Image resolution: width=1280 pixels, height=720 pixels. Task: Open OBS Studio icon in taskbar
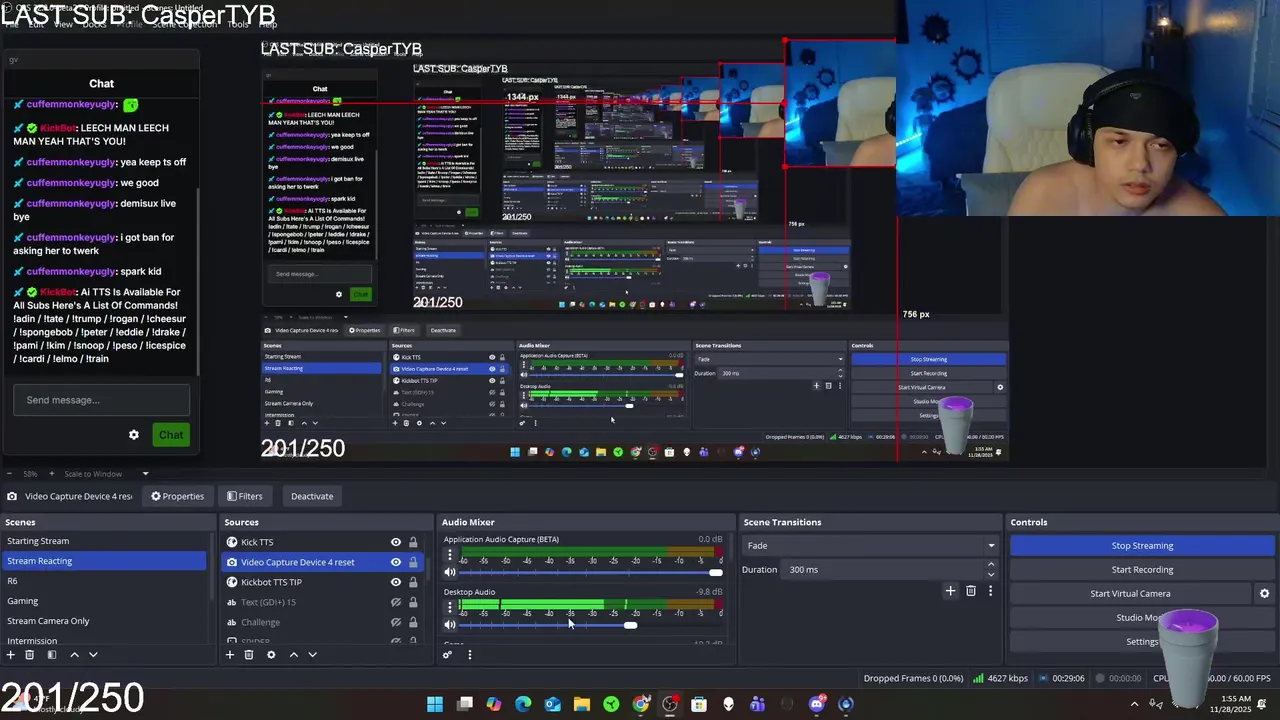[x=670, y=704]
